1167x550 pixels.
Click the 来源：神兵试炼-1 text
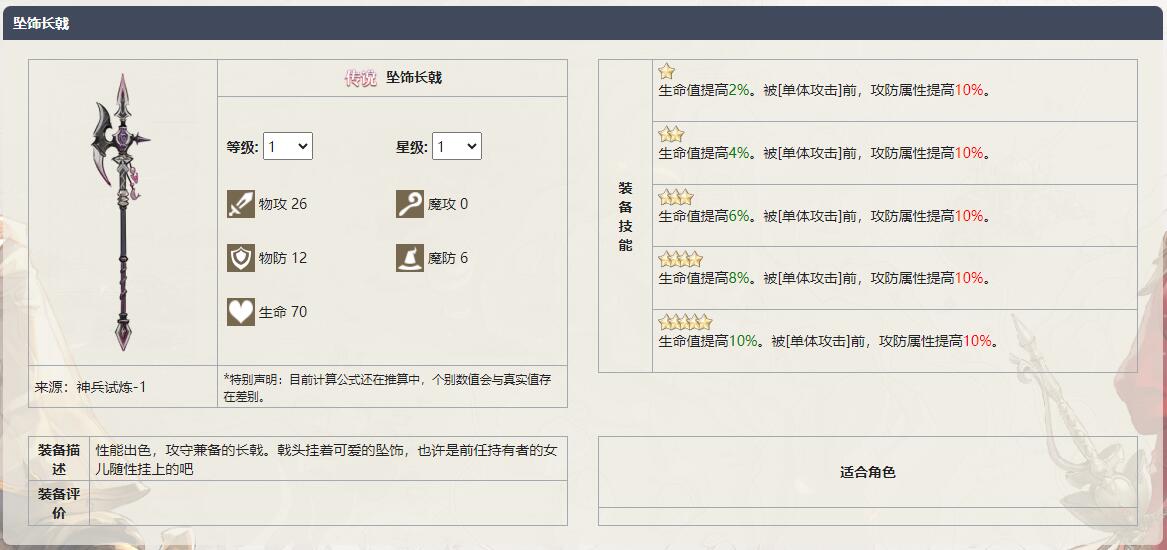pyautogui.click(x=90, y=387)
